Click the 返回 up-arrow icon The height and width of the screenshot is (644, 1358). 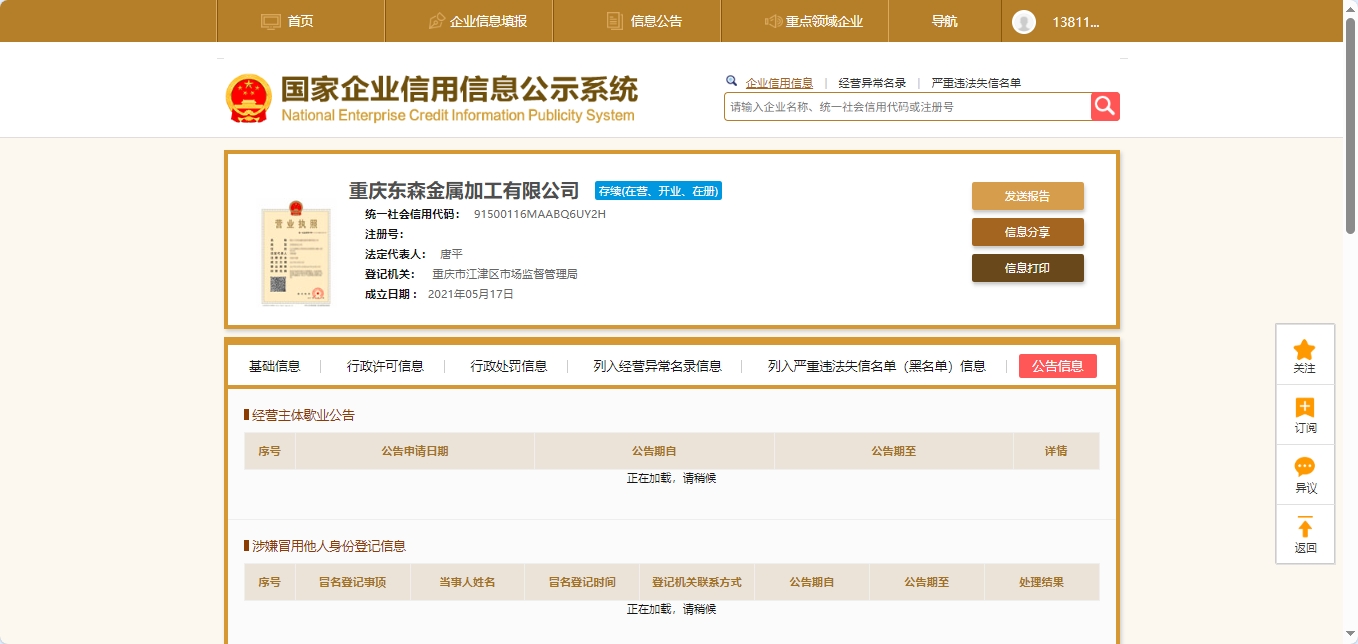tap(1304, 527)
